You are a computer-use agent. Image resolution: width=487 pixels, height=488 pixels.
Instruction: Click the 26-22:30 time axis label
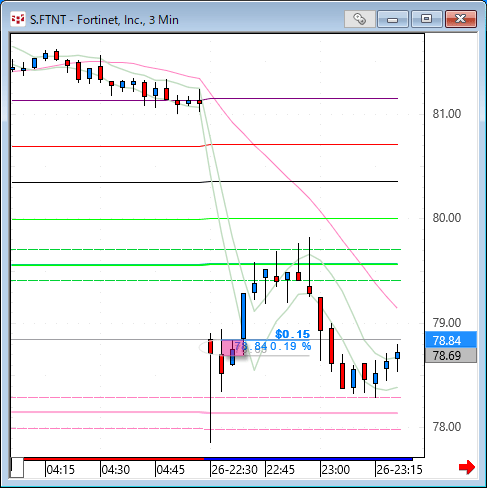pyautogui.click(x=234, y=470)
